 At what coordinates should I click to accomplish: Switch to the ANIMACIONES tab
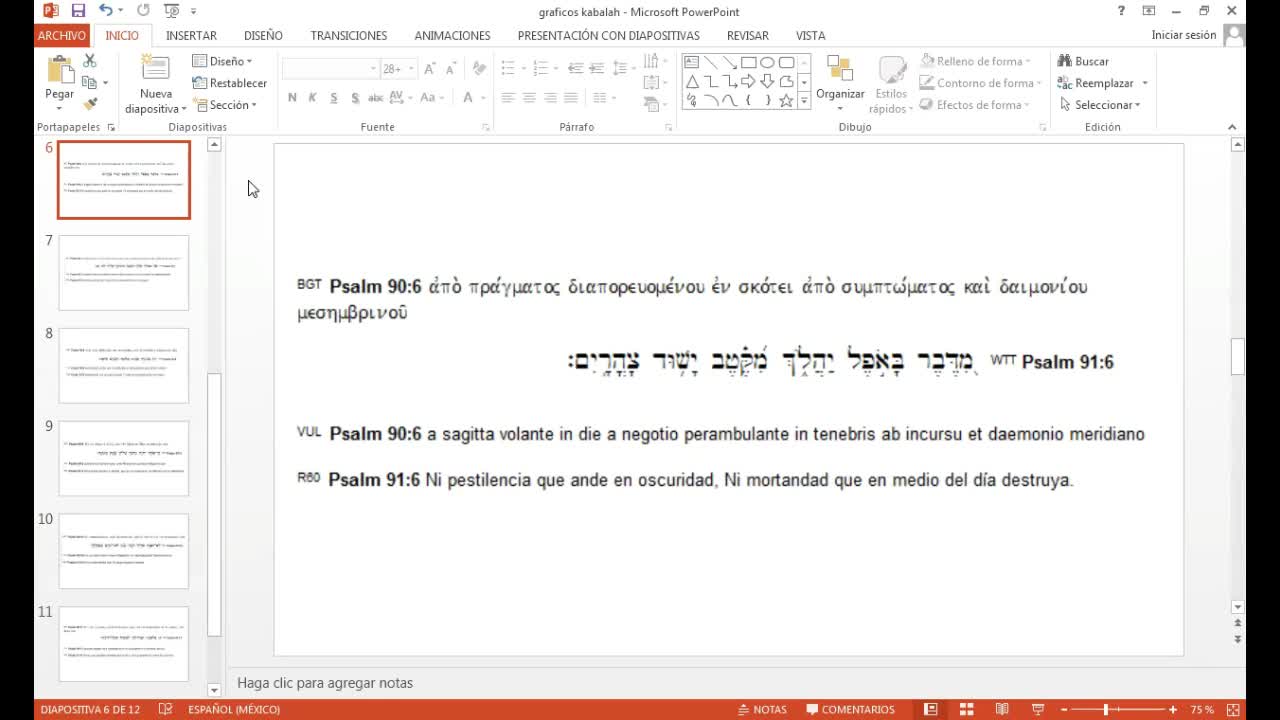pyautogui.click(x=452, y=35)
